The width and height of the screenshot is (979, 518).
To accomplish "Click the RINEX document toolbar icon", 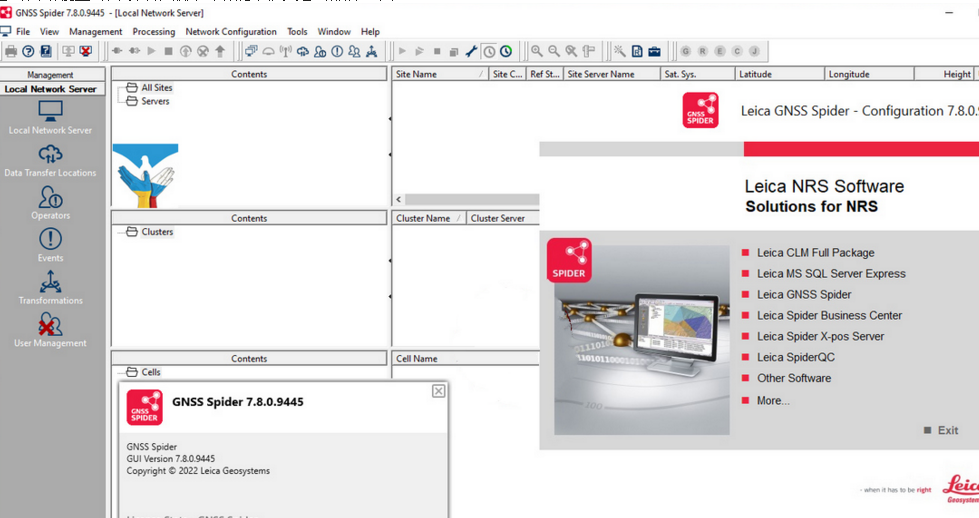I will pyautogui.click(x=637, y=51).
